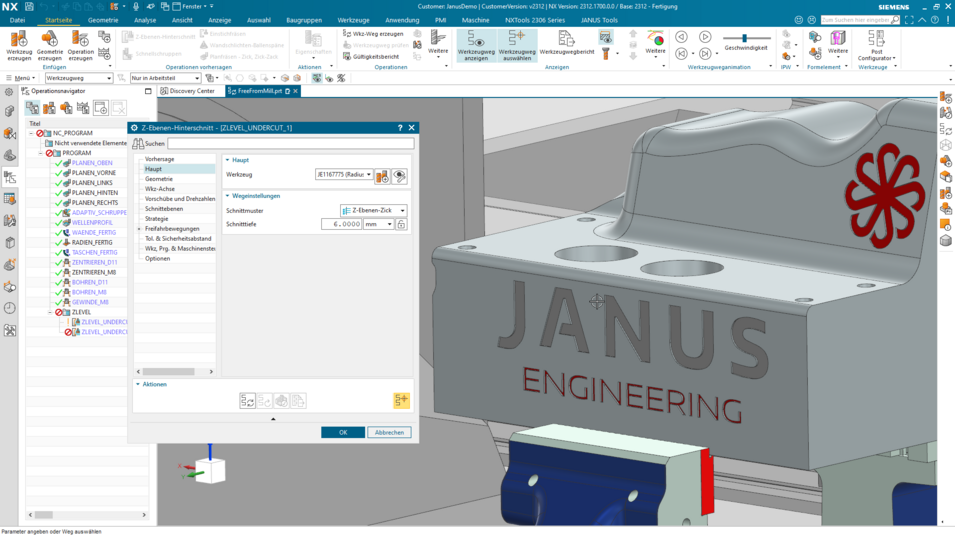Open the Werkzeug dropdown JE1167775
Screen dimensions: 955x537
(x=344, y=175)
